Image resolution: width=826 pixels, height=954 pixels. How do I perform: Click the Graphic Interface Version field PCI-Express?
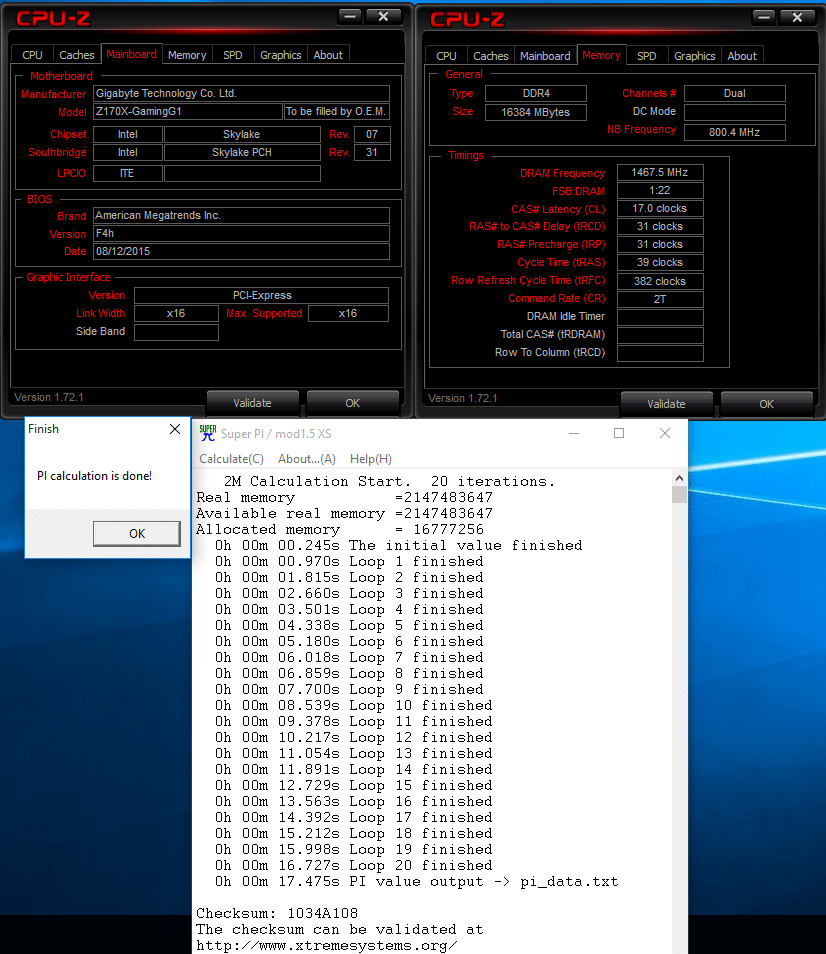[x=262, y=295]
